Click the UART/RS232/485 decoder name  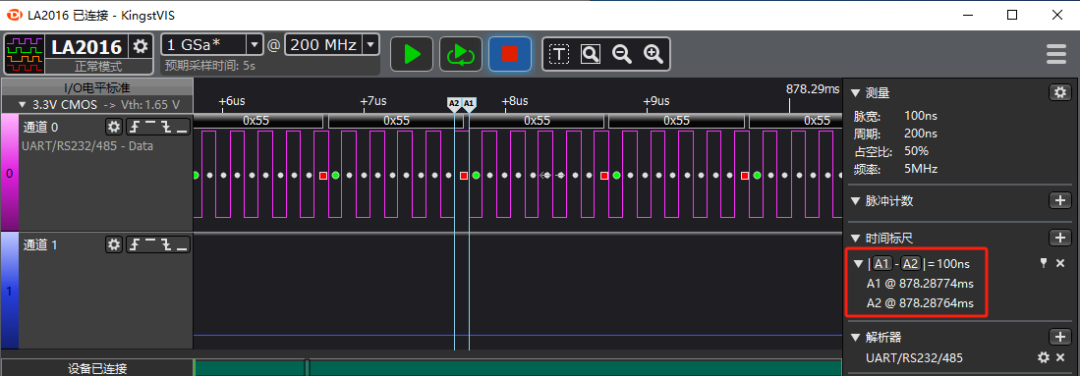[914, 357]
